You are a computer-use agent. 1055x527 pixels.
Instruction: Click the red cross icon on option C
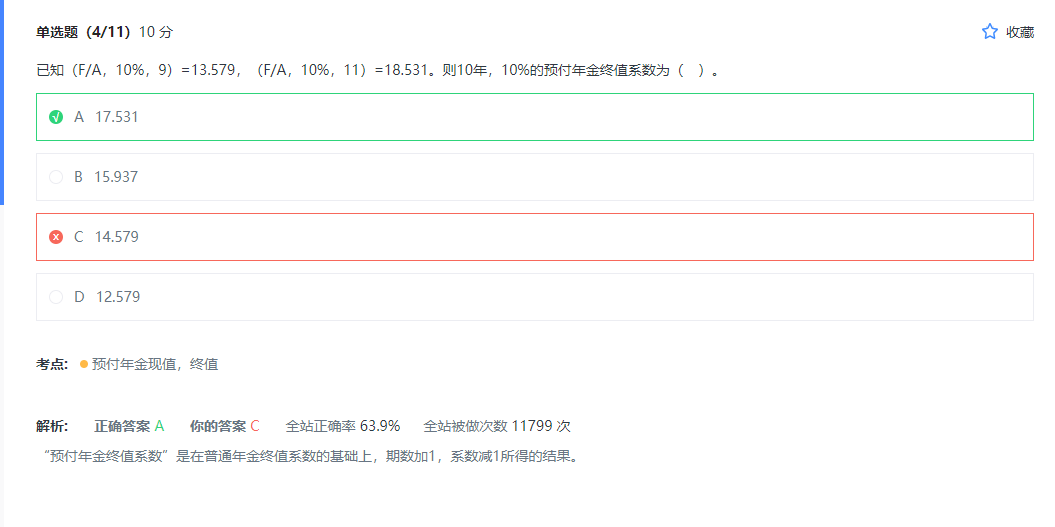[x=56, y=237]
